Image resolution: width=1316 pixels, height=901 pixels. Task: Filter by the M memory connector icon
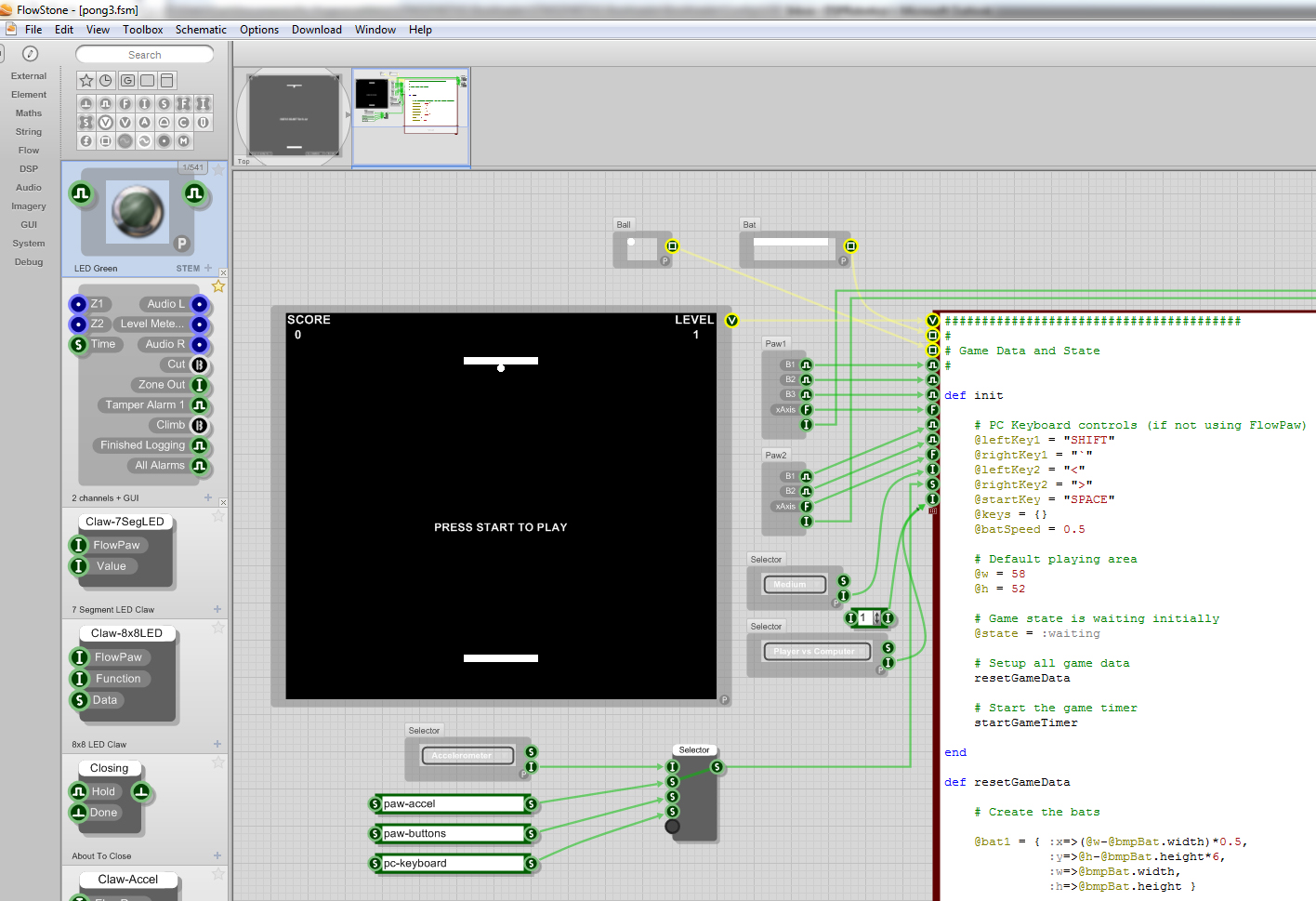(184, 140)
